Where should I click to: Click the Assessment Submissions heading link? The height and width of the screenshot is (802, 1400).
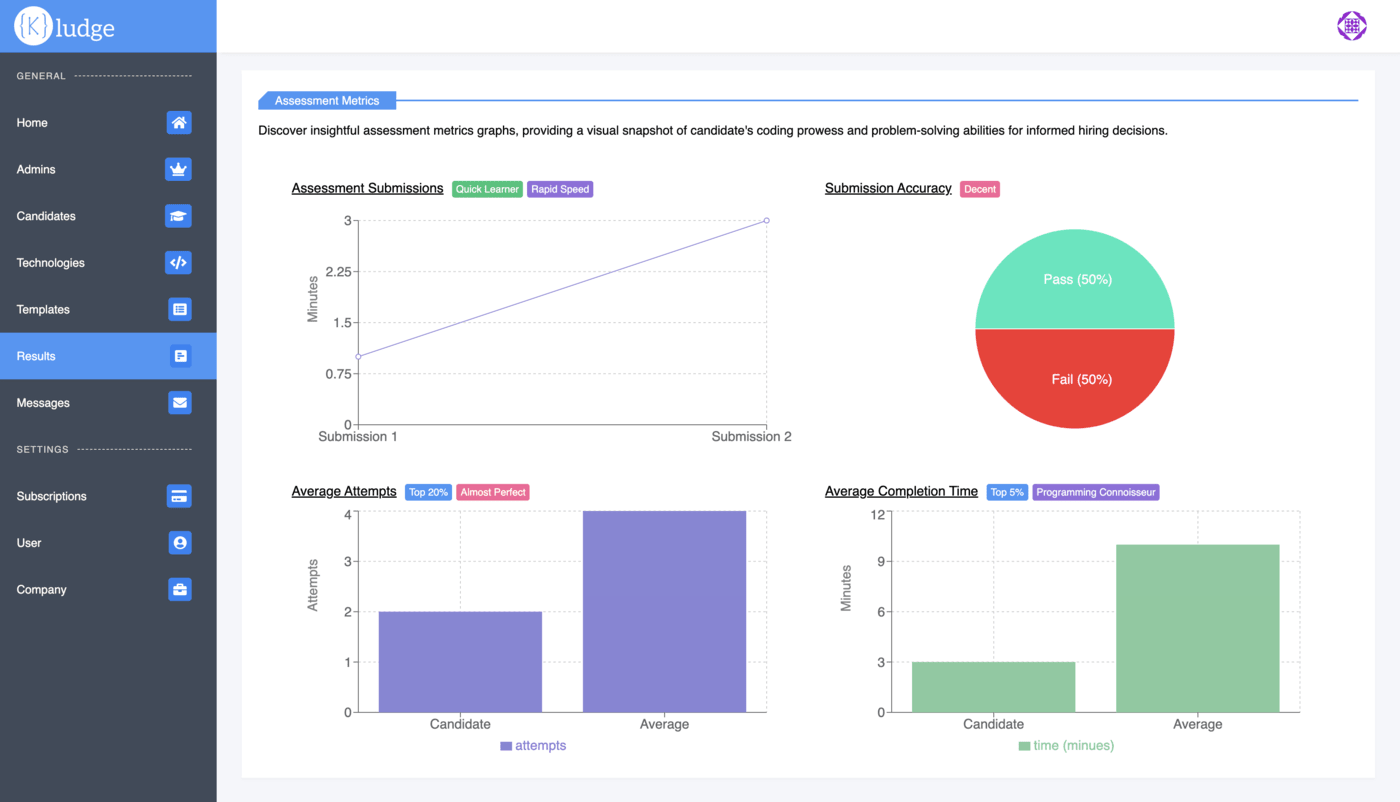[x=367, y=188]
